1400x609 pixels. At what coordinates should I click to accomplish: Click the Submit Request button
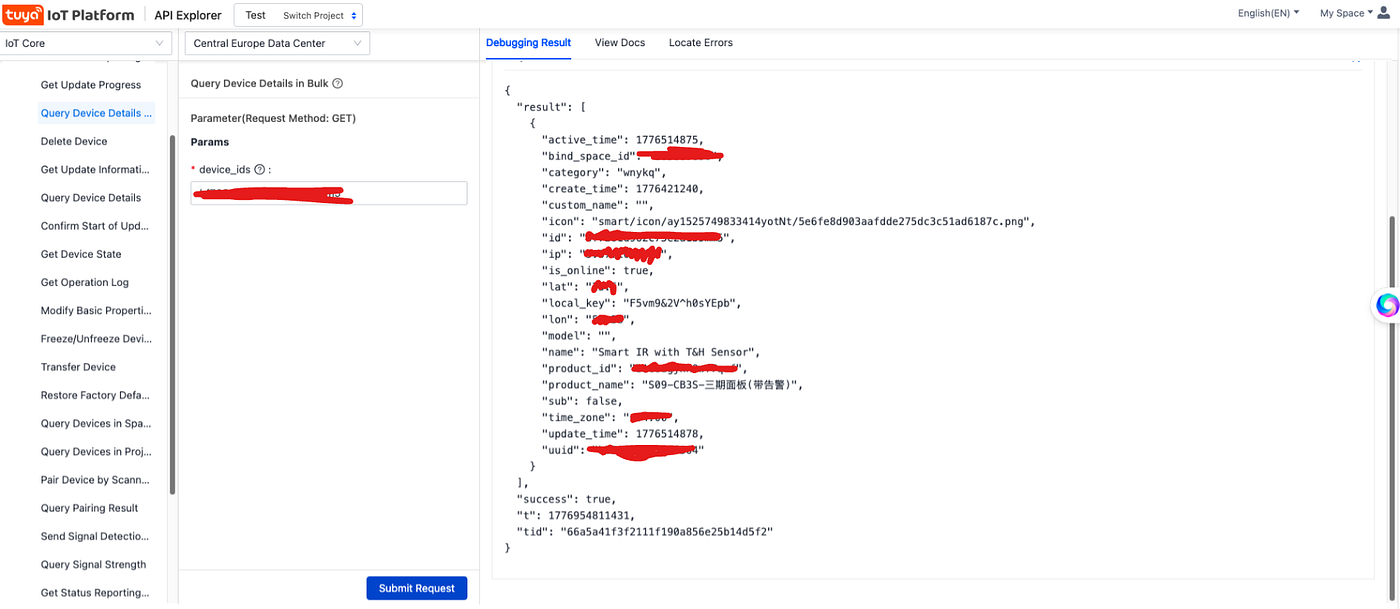(417, 588)
